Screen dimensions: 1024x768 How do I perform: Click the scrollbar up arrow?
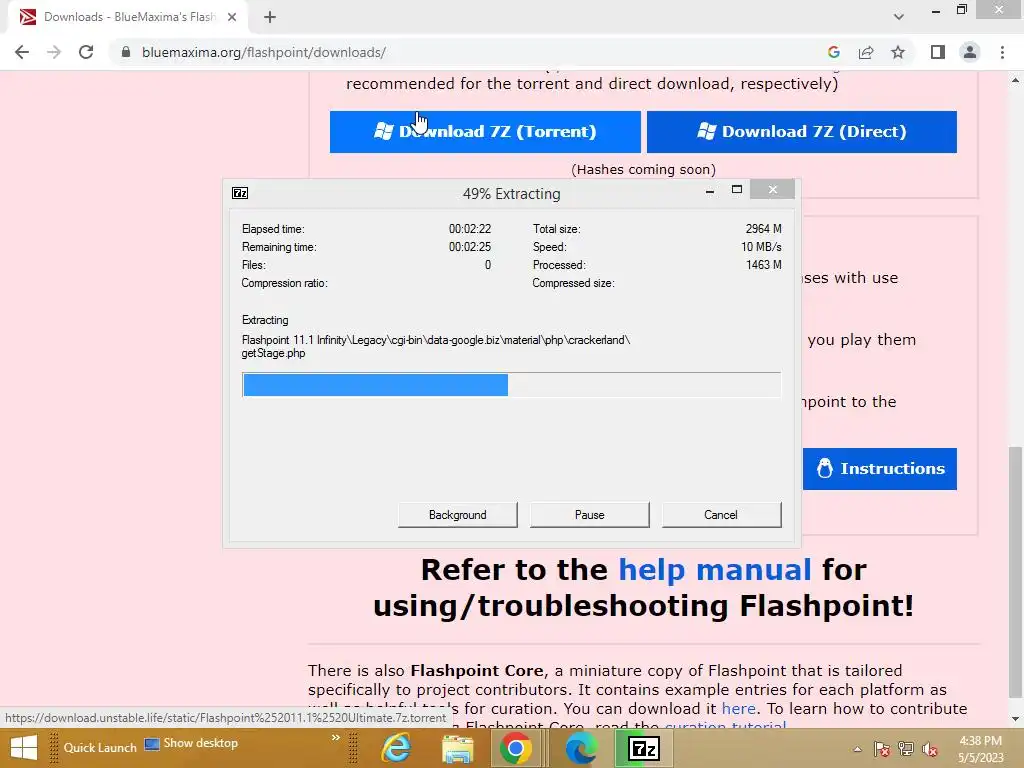tap(1015, 80)
